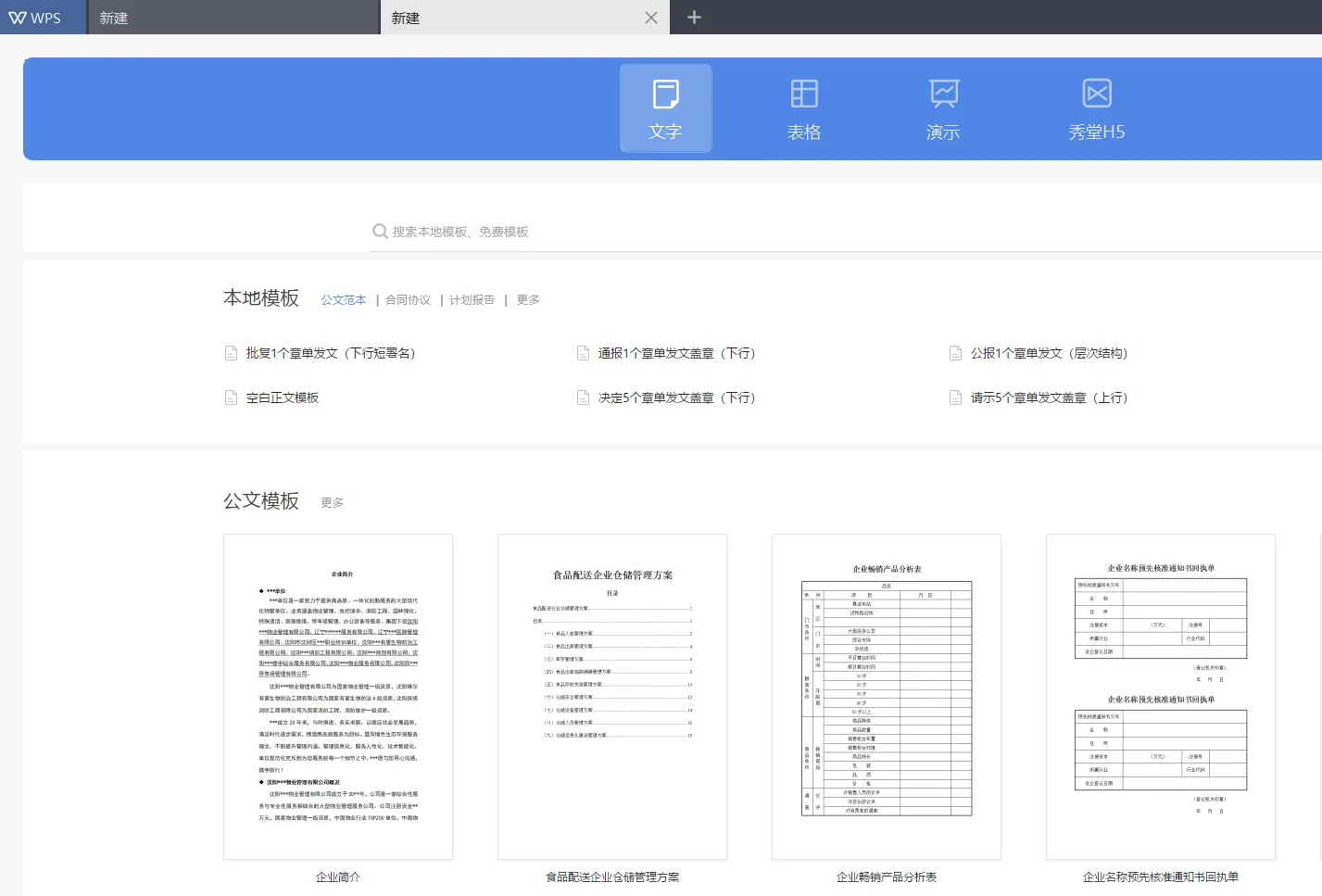
Task: Open 秀堂H5 creation tool
Action: click(x=1096, y=107)
